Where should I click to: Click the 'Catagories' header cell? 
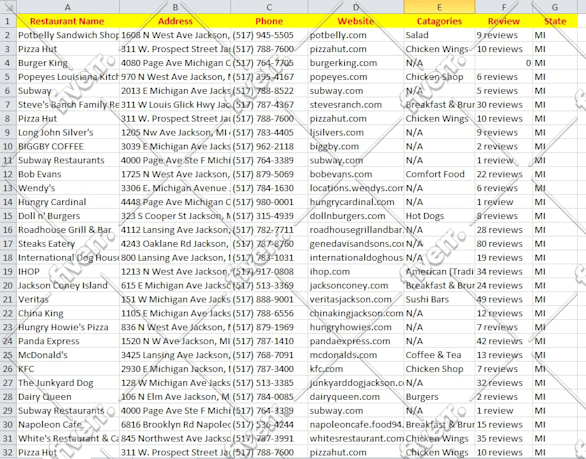tap(440, 21)
